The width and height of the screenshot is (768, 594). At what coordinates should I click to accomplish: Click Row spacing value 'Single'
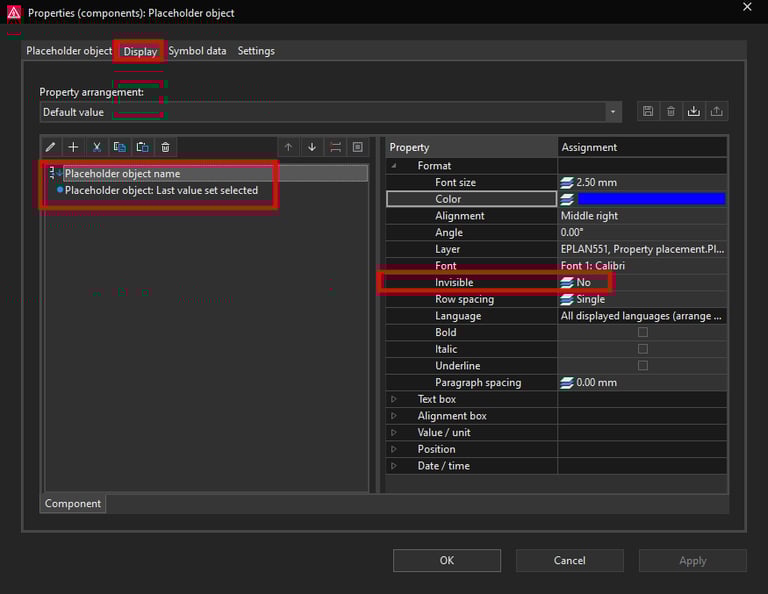click(x=642, y=299)
